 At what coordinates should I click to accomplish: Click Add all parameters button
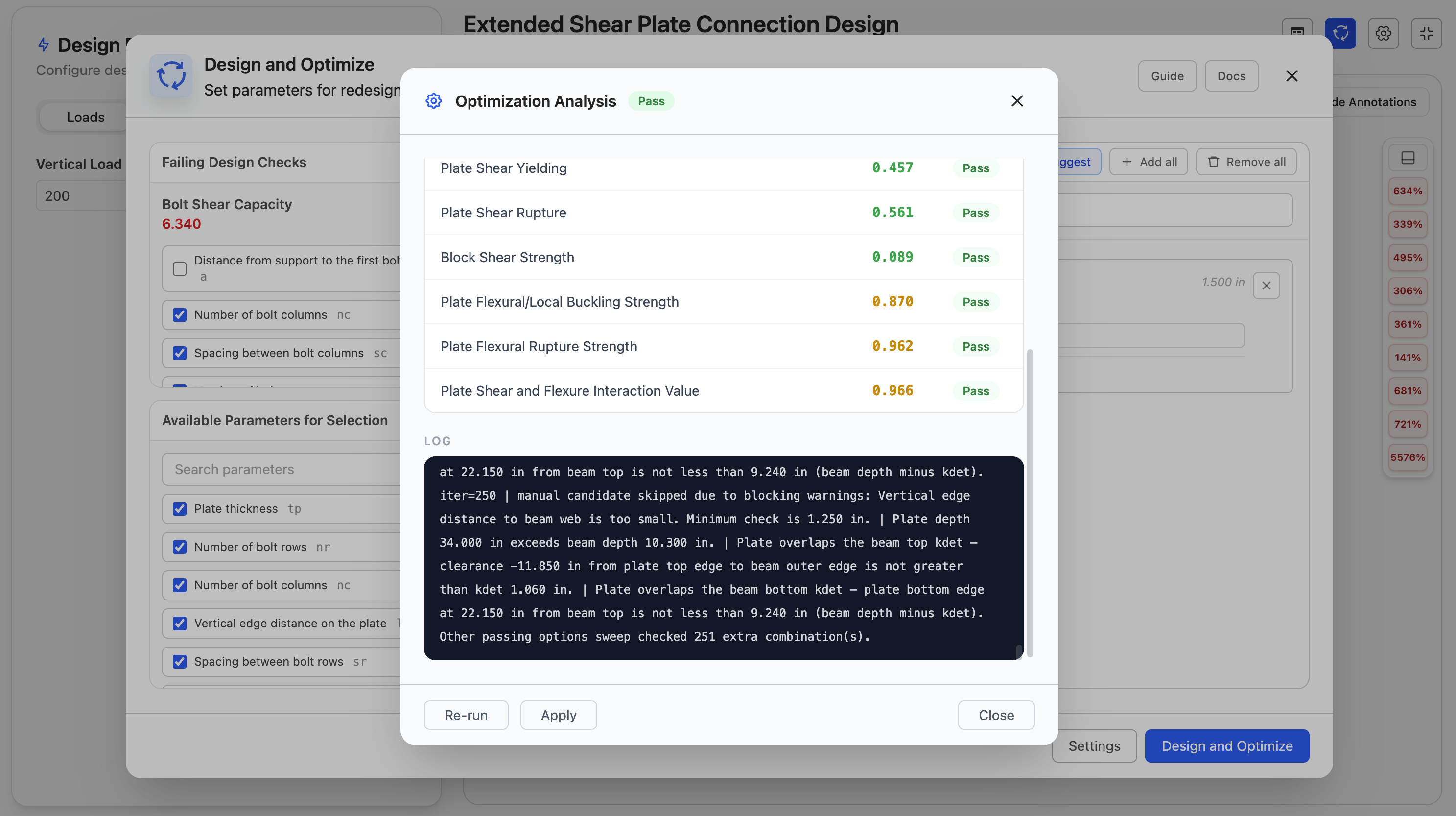click(1149, 162)
